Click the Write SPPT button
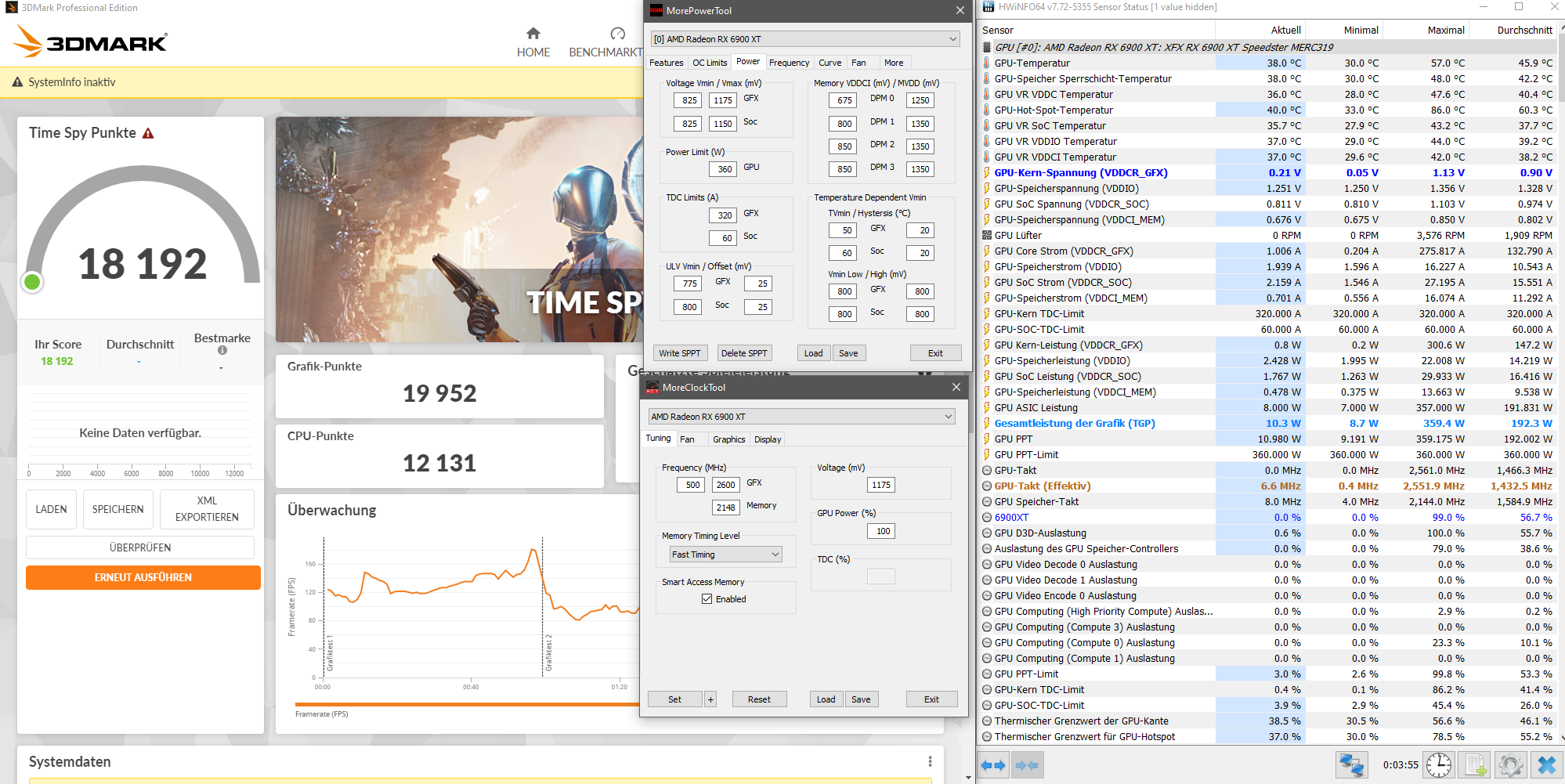Viewport: 1565px width, 784px height. point(680,353)
